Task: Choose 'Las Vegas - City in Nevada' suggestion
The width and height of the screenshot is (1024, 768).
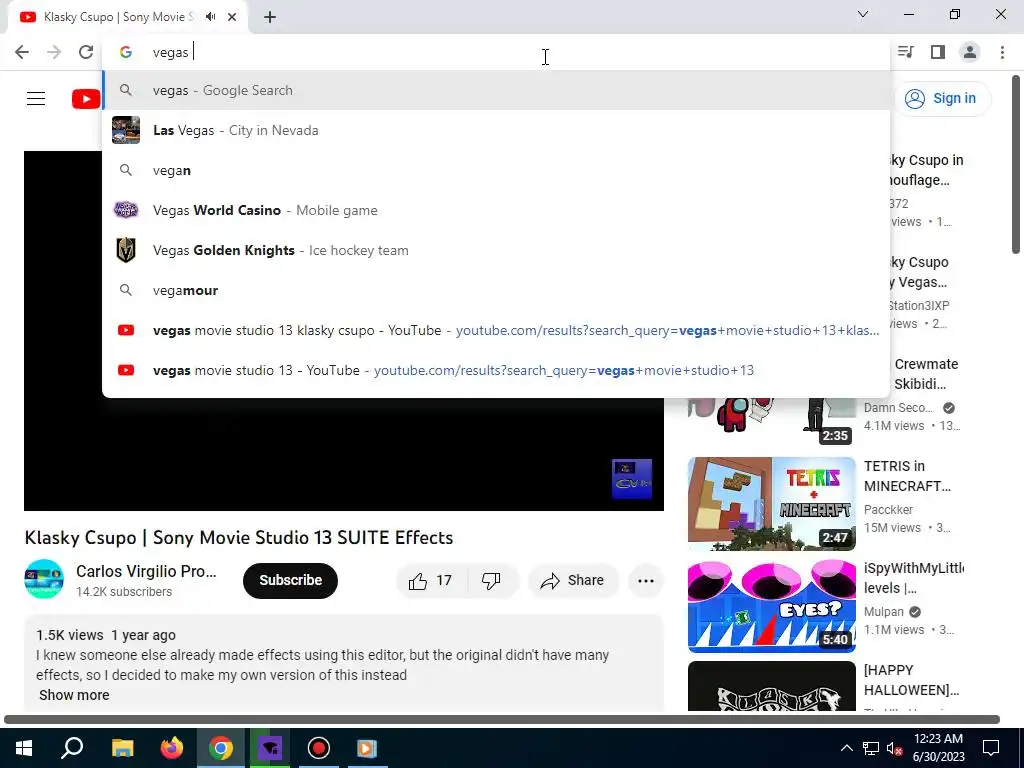Action: tap(496, 130)
